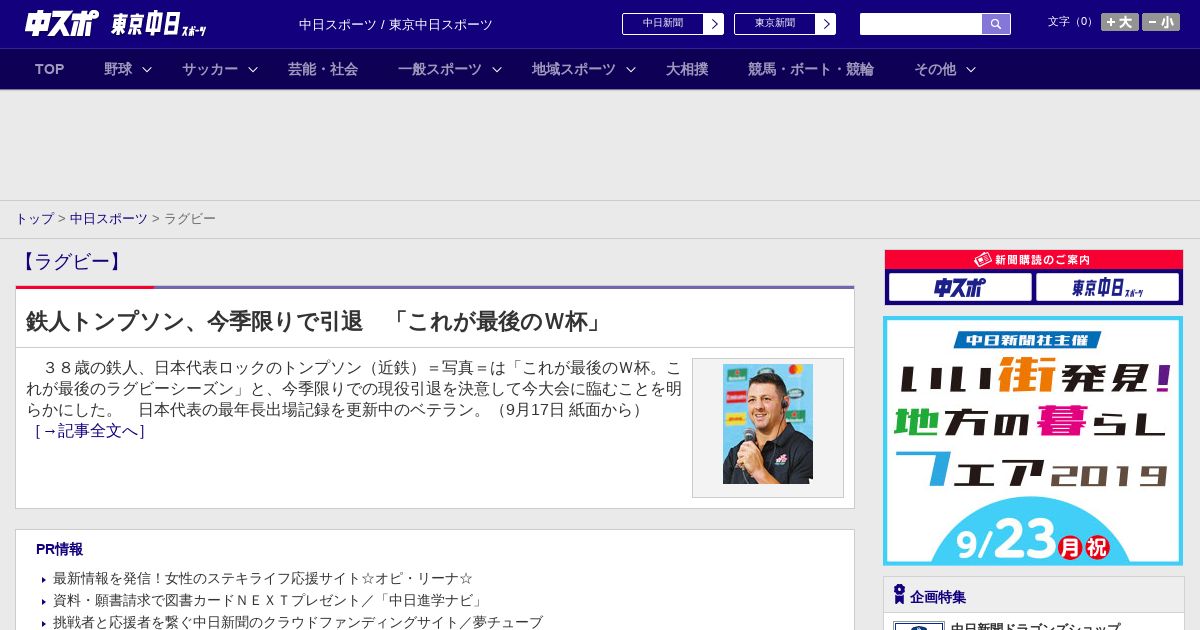Open 夢チューブ crowdfunding PR link

point(298,622)
